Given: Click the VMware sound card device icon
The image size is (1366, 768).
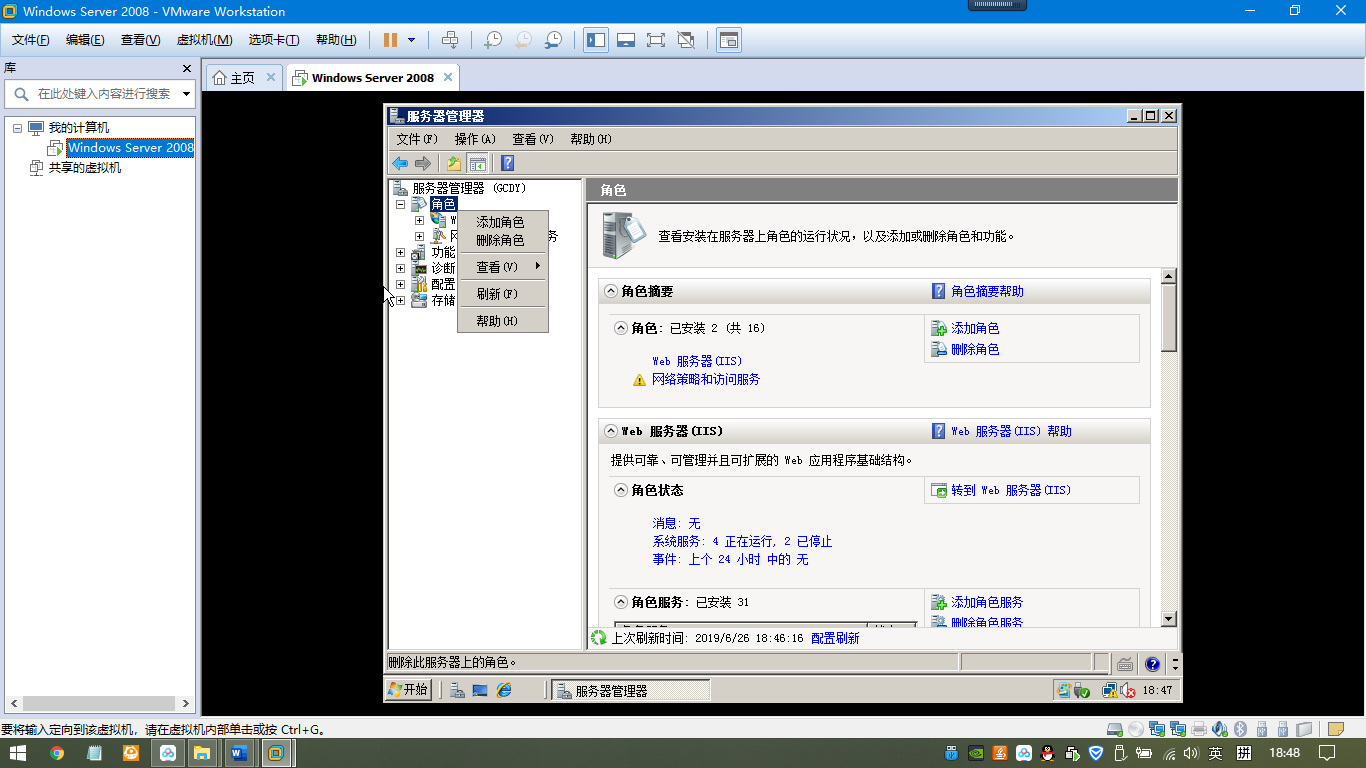Looking at the screenshot, I should coord(1220,729).
